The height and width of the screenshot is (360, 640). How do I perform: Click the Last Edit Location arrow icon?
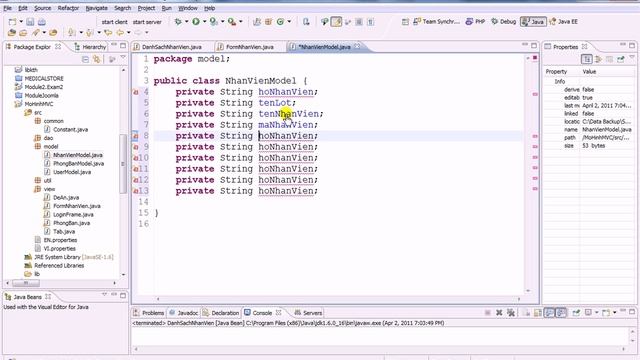108,33
